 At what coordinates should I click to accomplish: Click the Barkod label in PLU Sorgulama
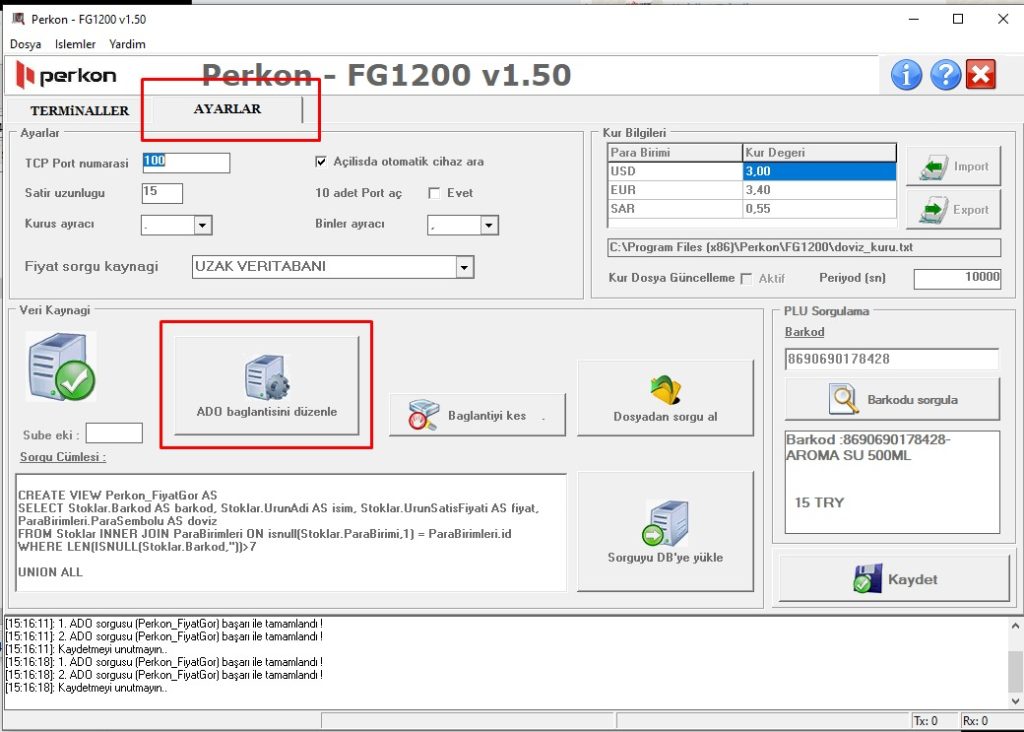point(805,332)
